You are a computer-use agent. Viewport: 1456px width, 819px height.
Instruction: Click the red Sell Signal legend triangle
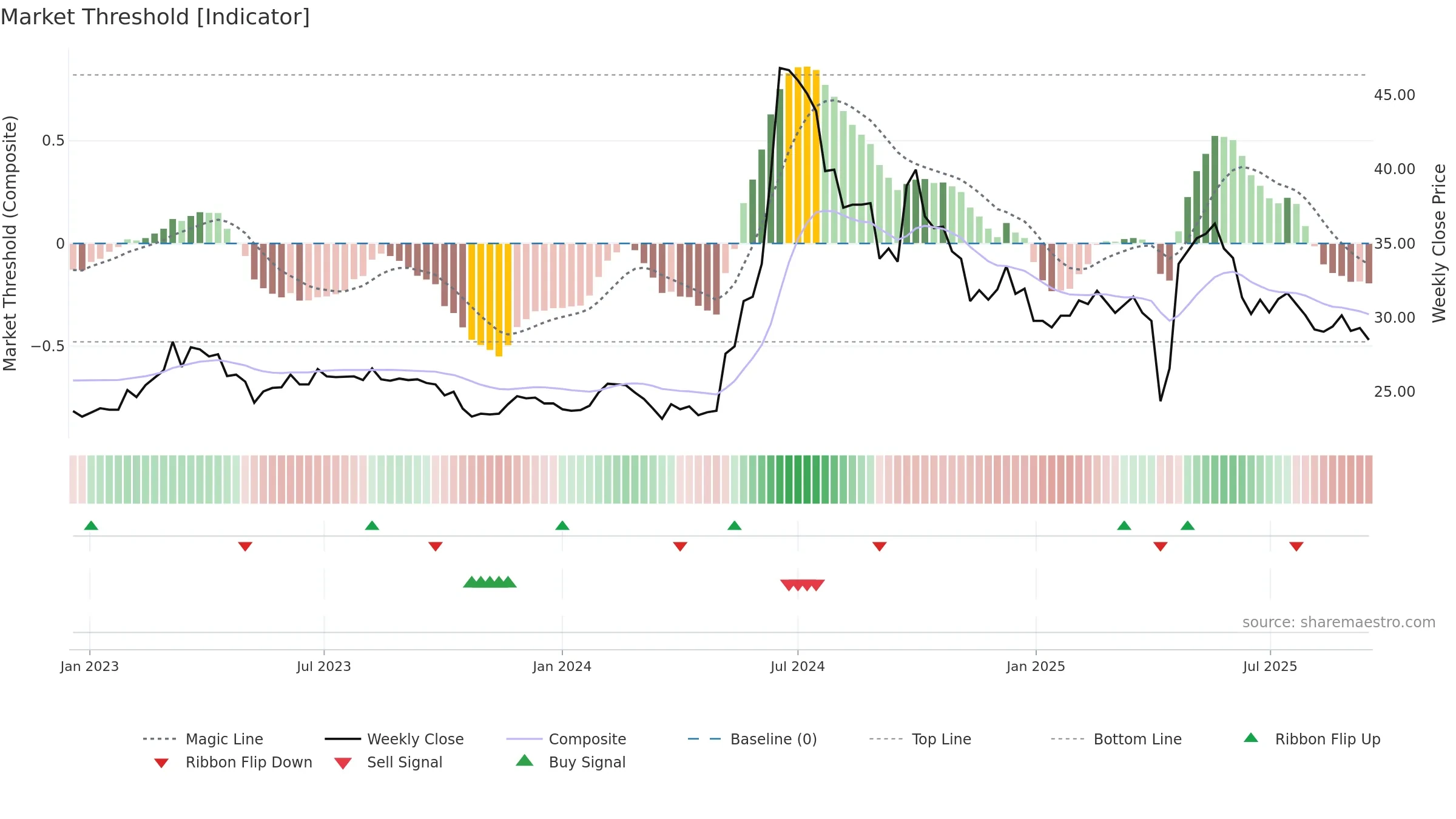tap(343, 763)
